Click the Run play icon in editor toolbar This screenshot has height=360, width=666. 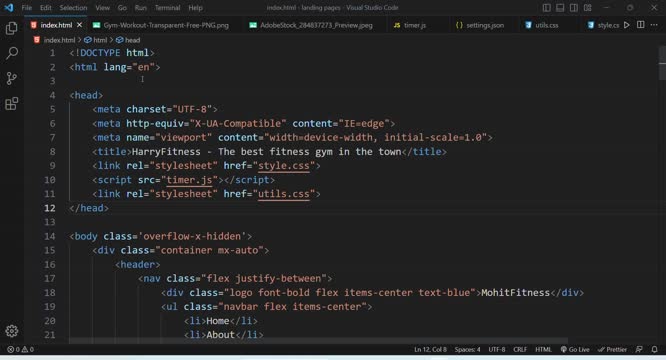tap(627, 25)
